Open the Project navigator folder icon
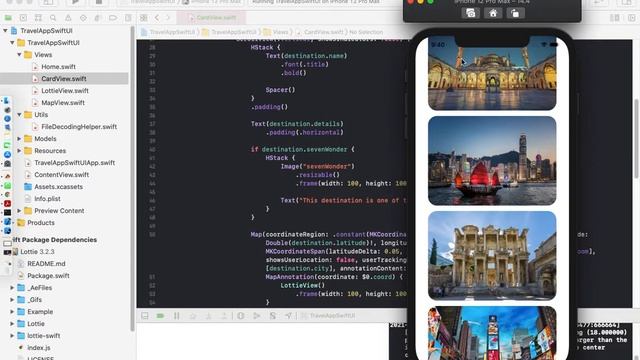640x360 pixels. coord(8,18)
